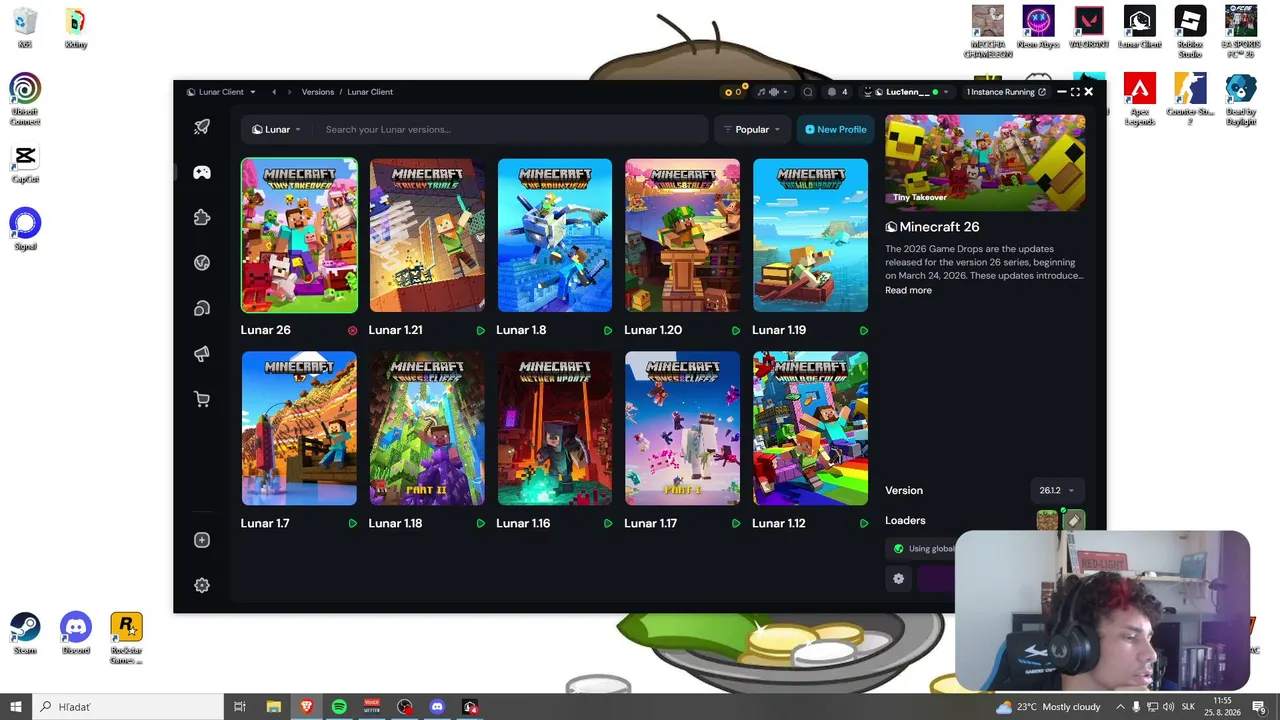Open Spotify from the taskbar

coord(339,706)
